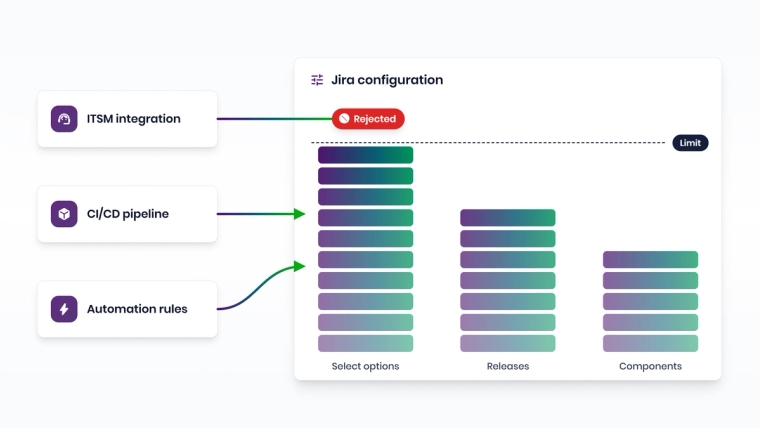This screenshot has width=760, height=428.
Task: Select the ITSM integration card
Action: pos(127,119)
